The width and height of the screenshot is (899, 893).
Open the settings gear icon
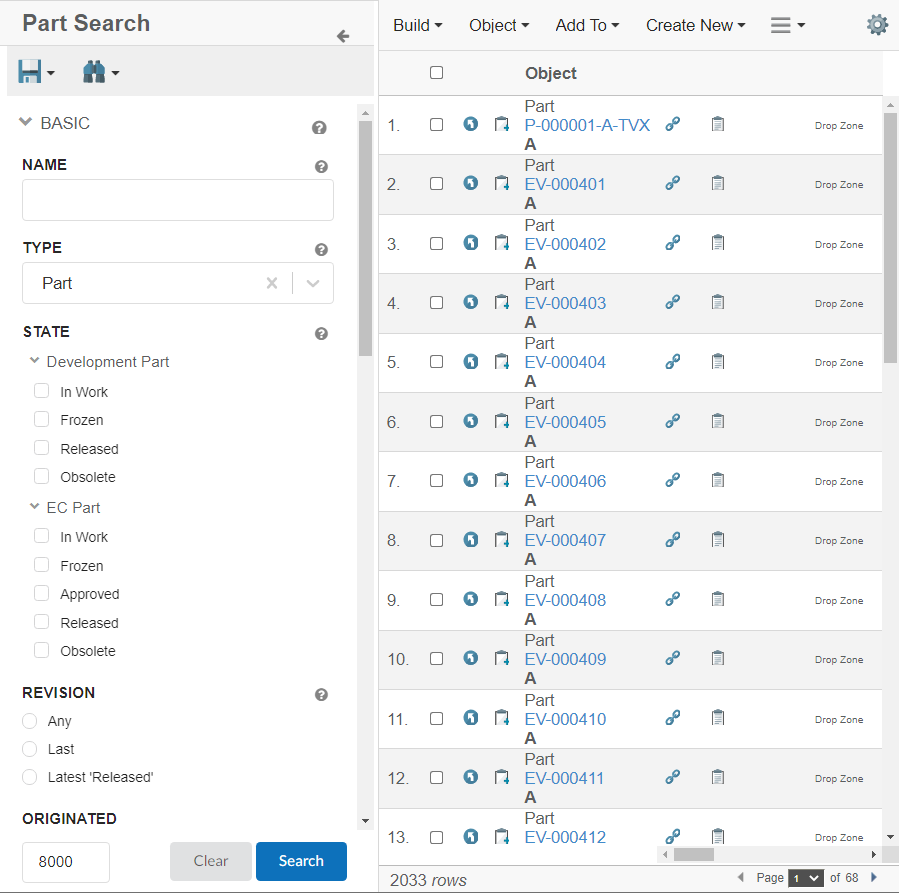(x=877, y=25)
